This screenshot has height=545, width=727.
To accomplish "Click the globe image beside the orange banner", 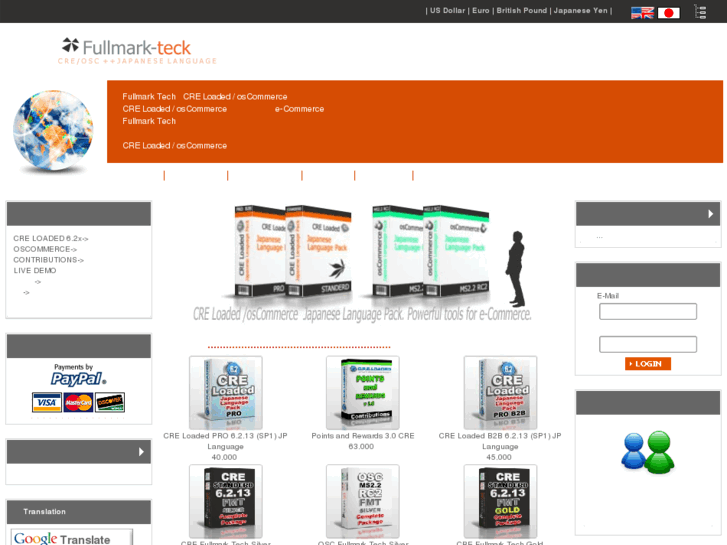I will click(x=53, y=131).
